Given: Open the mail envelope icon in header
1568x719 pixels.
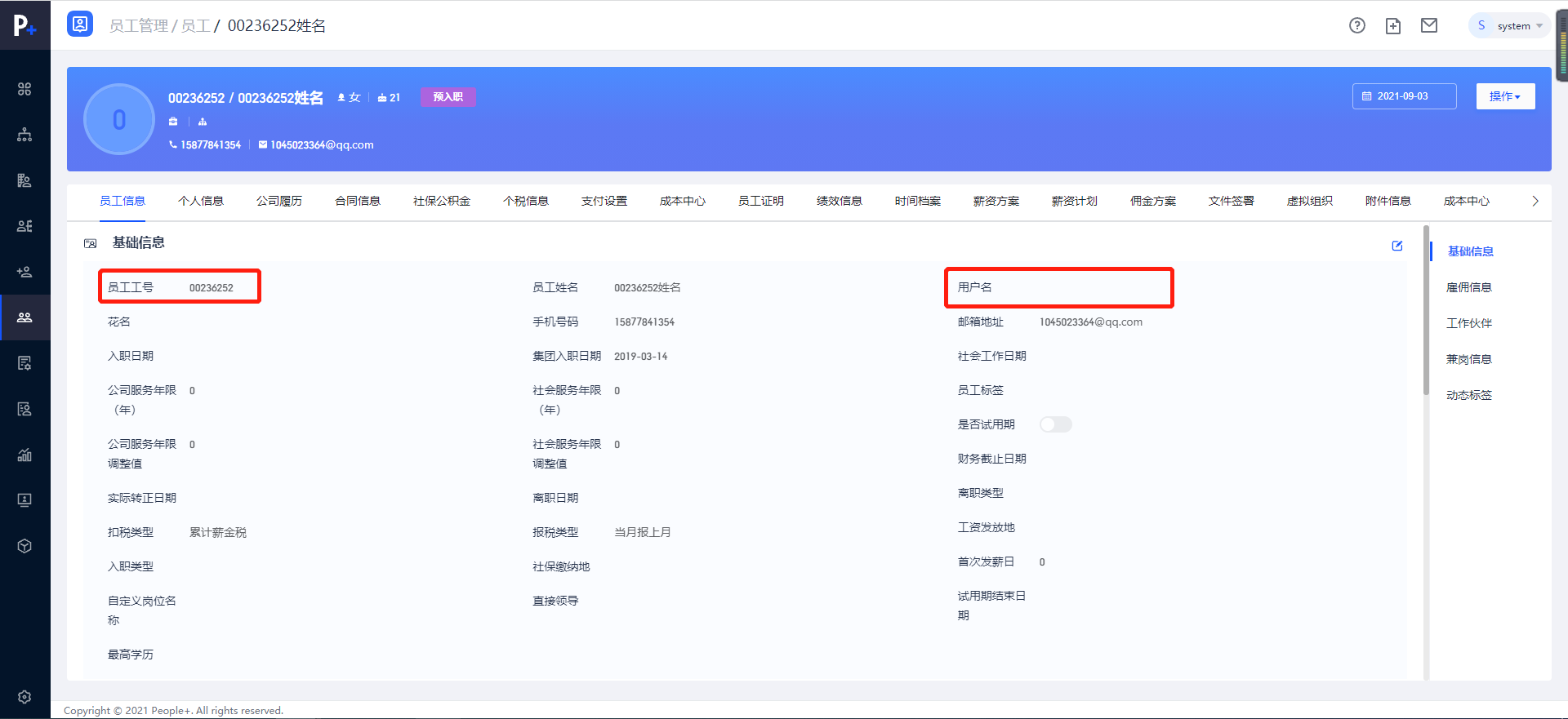Looking at the screenshot, I should pyautogui.click(x=1428, y=25).
